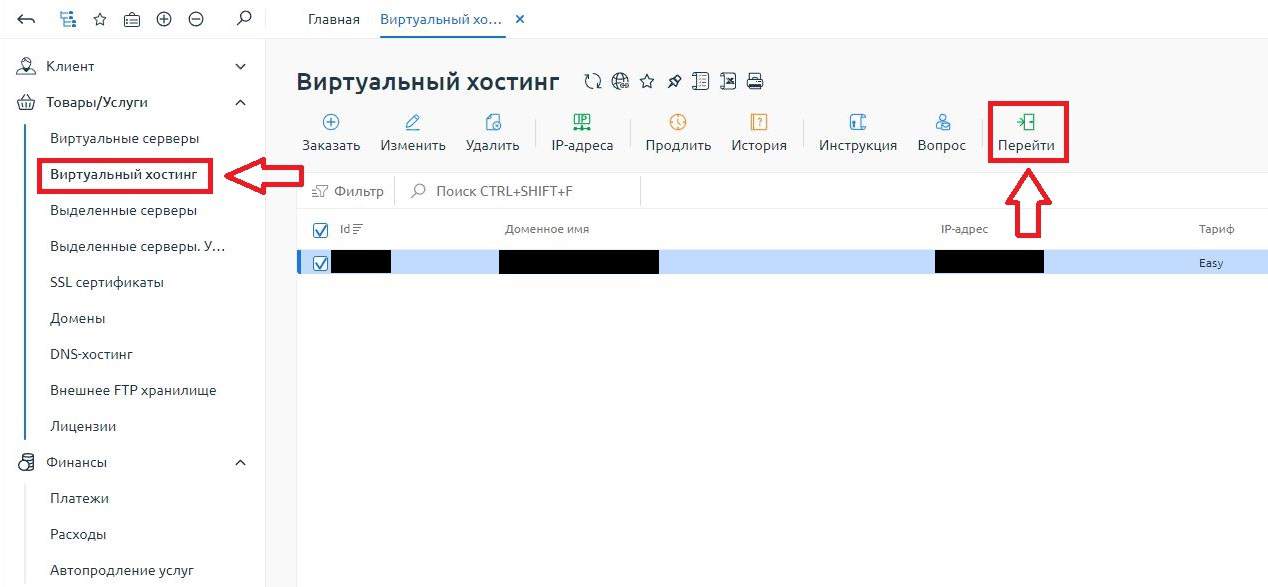
Task: Open Выделенные серверы in sidebar
Action: coord(124,210)
